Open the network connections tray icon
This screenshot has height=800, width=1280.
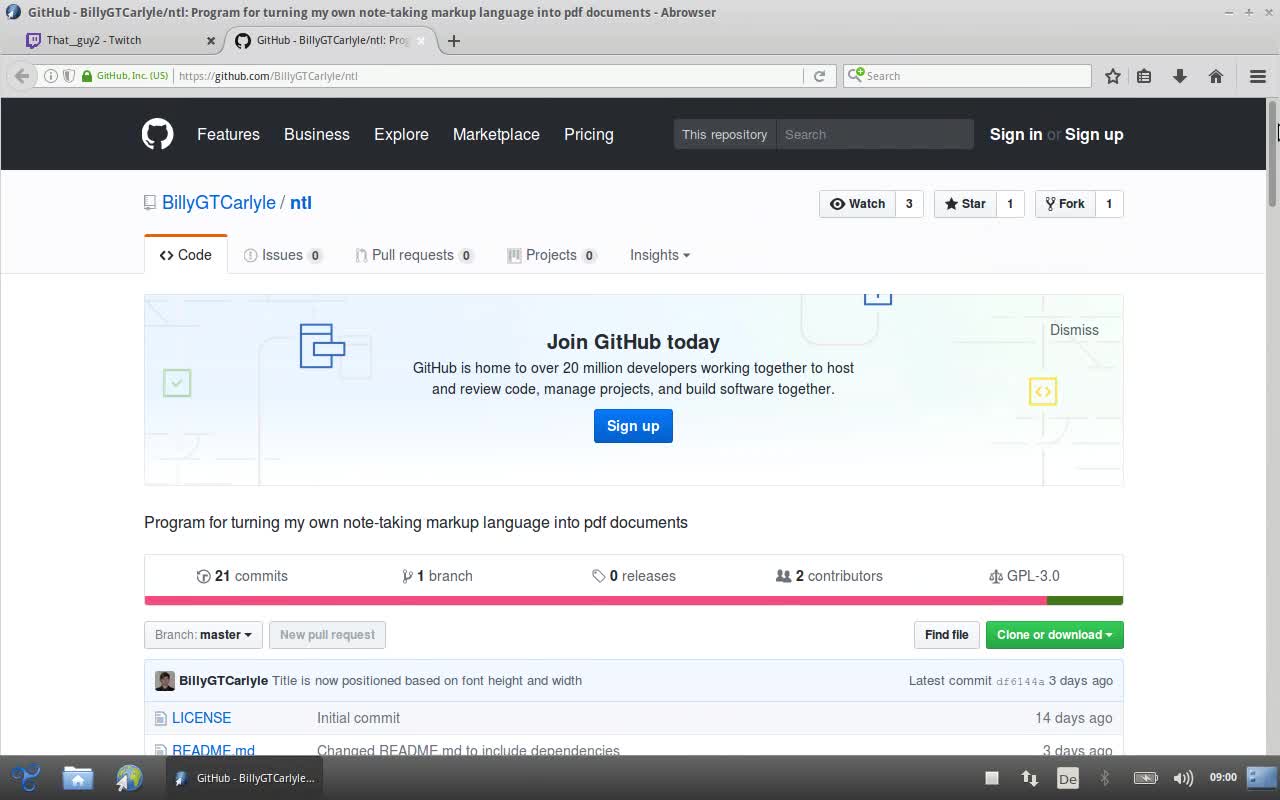point(1029,777)
